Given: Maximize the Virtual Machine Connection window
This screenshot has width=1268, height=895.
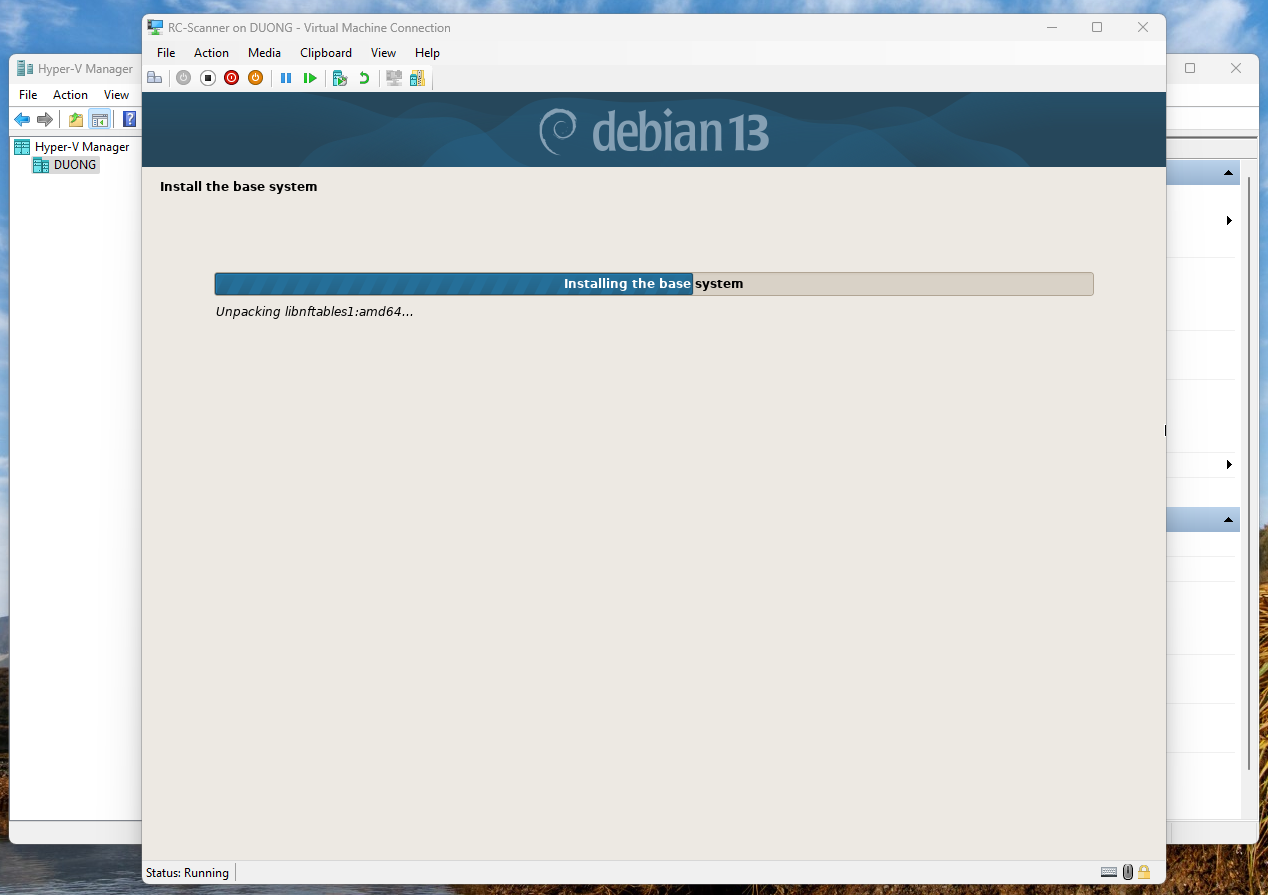Looking at the screenshot, I should pos(1097,28).
